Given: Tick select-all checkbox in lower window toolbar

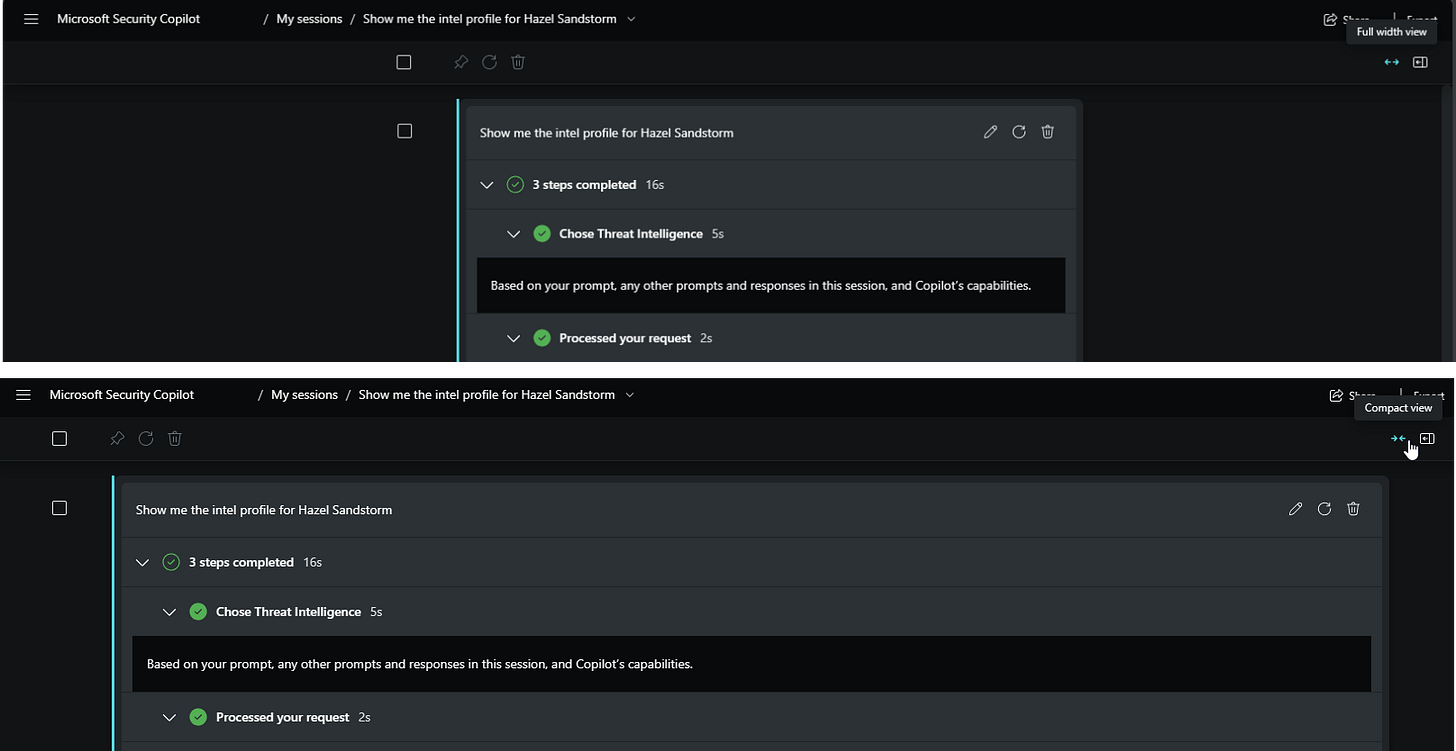Looking at the screenshot, I should coord(59,438).
